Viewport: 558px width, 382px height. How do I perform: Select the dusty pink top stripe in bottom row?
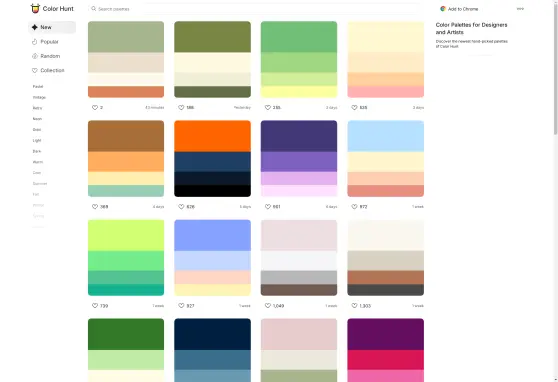tap(299, 334)
